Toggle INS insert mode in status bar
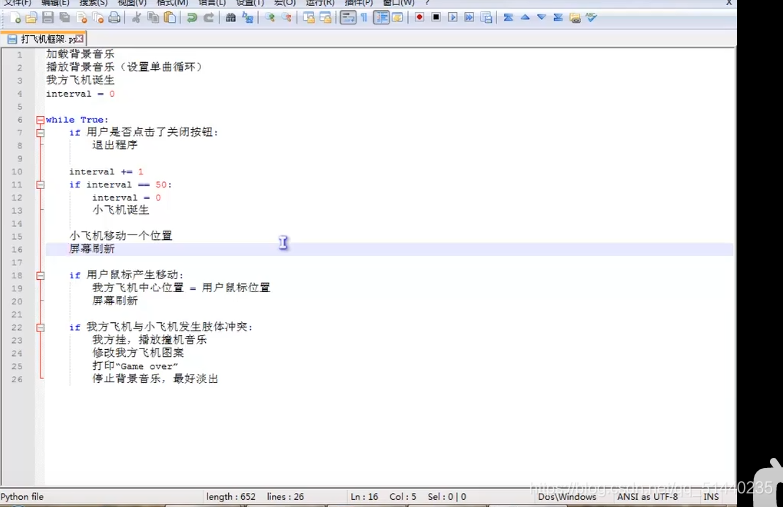The image size is (783, 507). pos(711,497)
